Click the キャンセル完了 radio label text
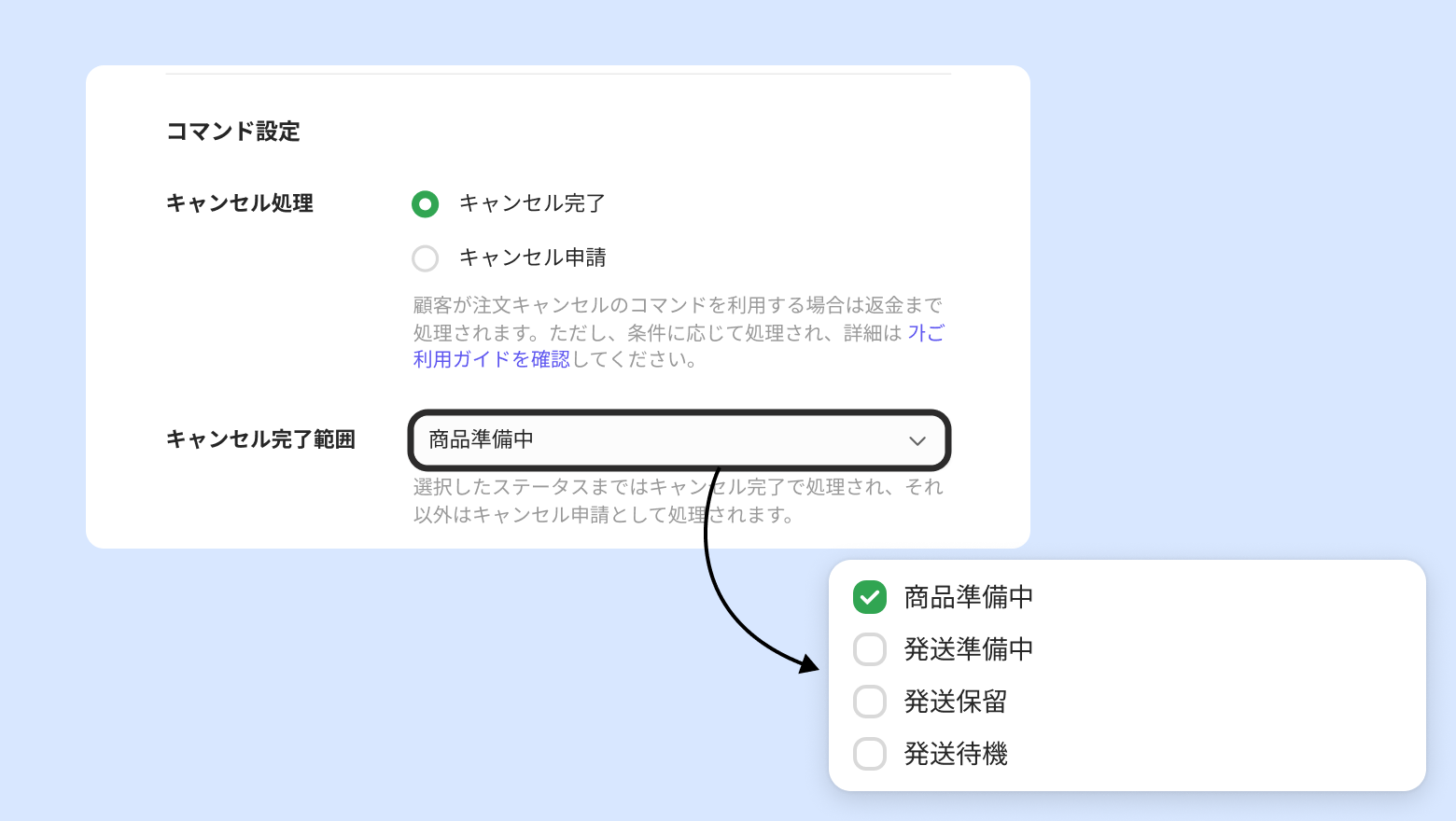Image resolution: width=1456 pixels, height=821 pixels. [x=532, y=203]
